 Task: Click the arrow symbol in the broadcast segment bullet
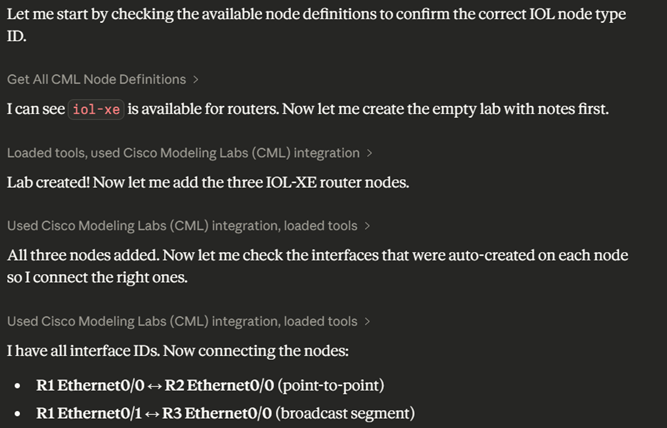point(156,412)
